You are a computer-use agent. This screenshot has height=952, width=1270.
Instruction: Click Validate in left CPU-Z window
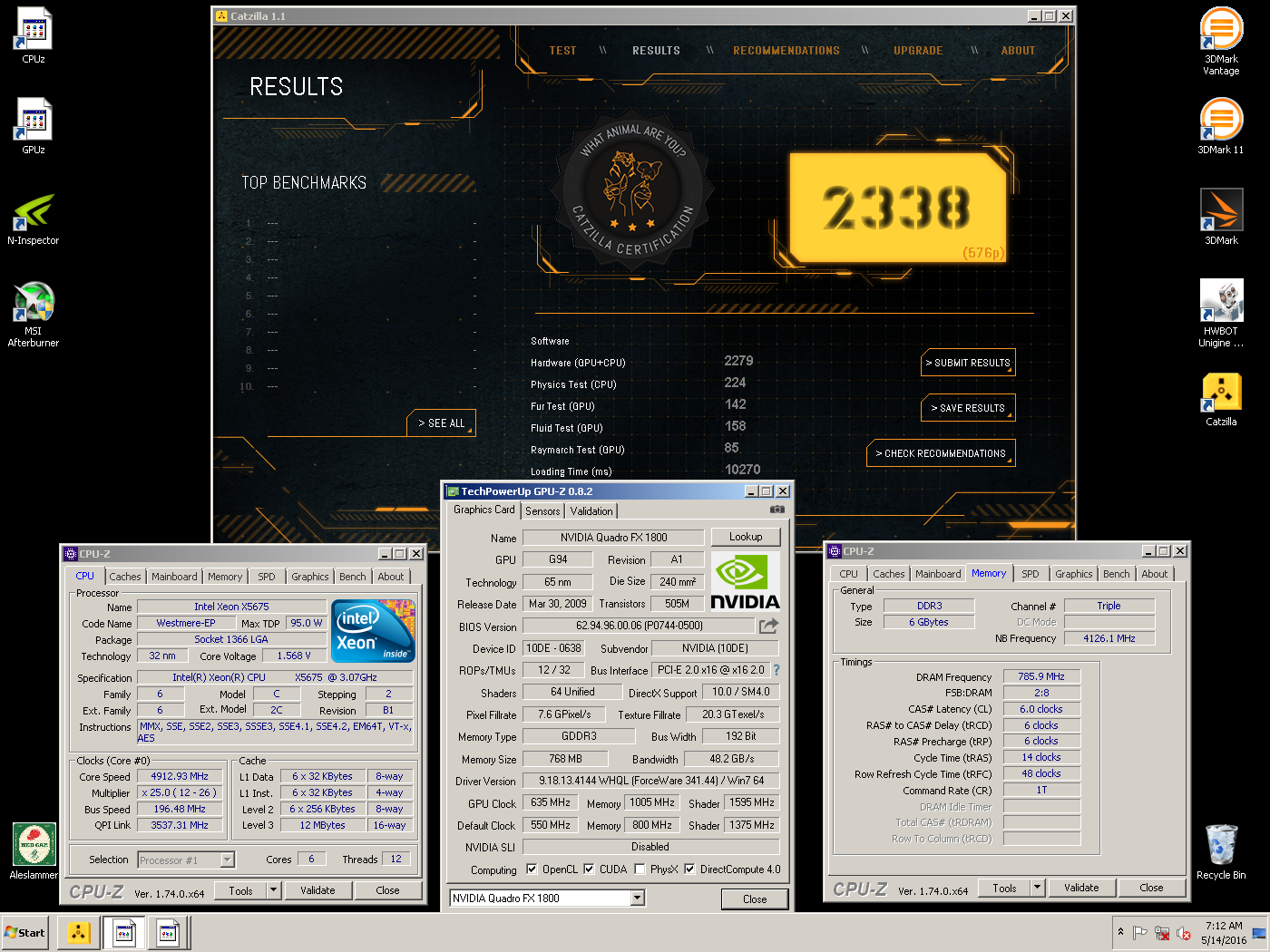tap(317, 890)
